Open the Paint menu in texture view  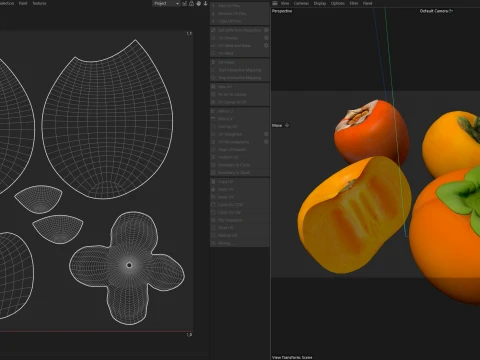[23, 3]
